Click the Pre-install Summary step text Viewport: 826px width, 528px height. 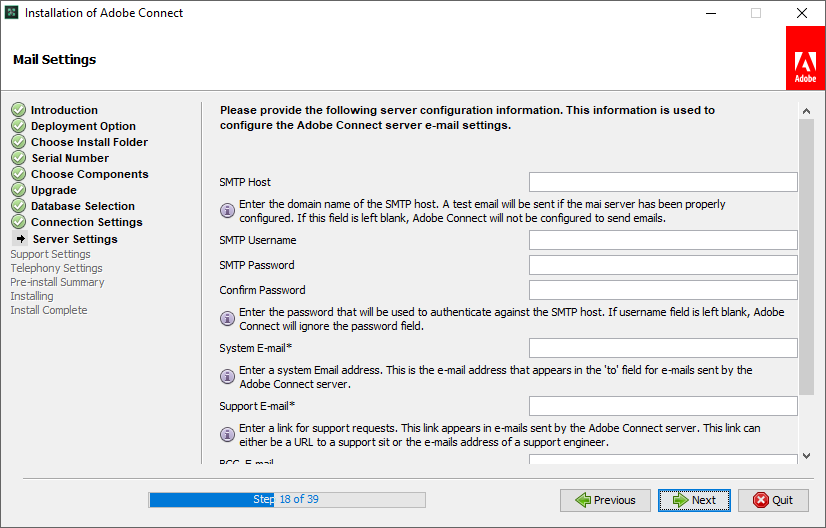(x=57, y=282)
